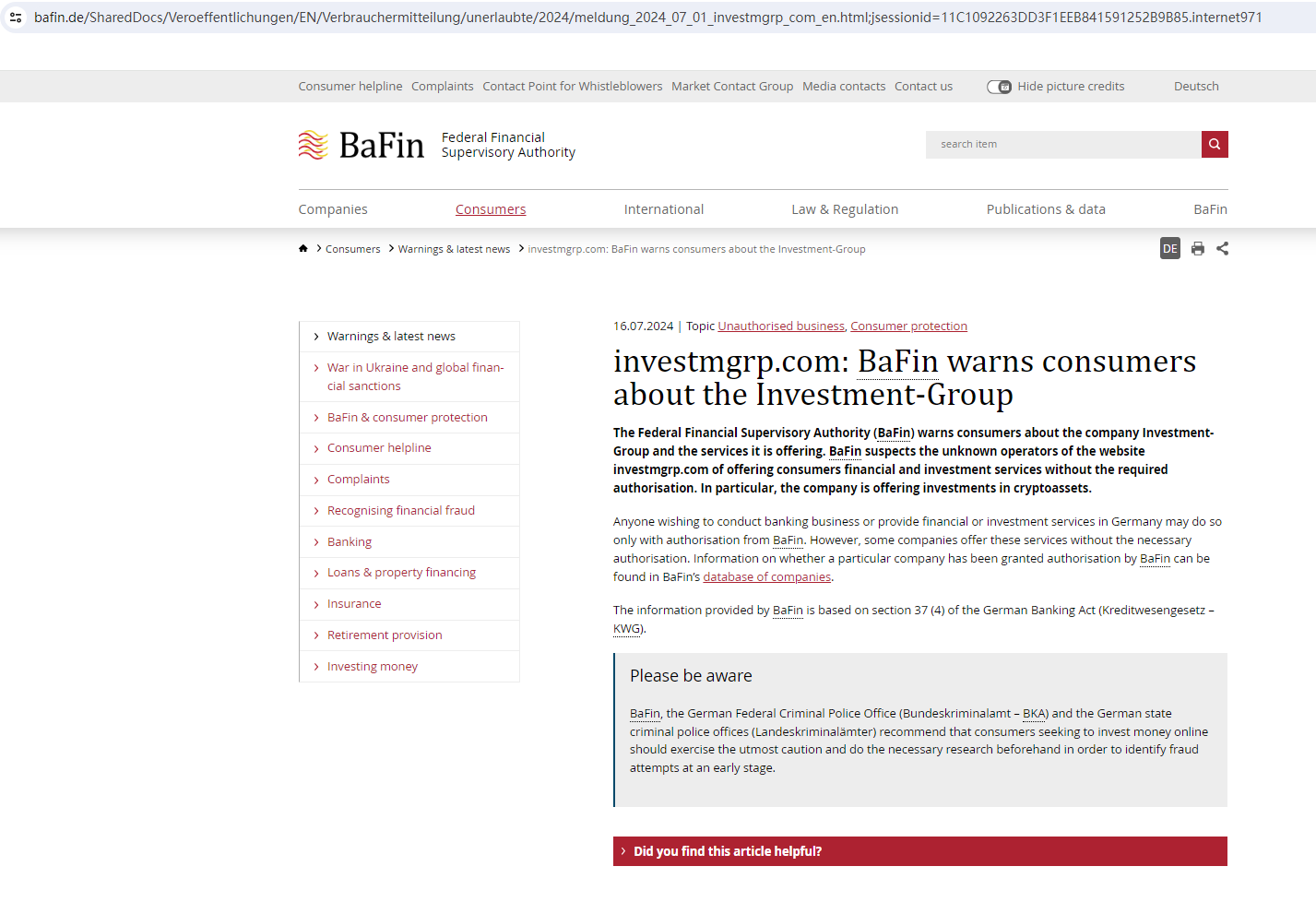Open the Law & Regulation menu
1316x902 pixels.
[845, 209]
